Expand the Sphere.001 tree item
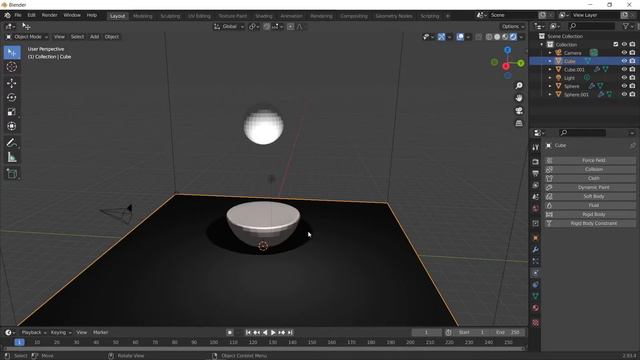This screenshot has width=640, height=360. point(550,94)
